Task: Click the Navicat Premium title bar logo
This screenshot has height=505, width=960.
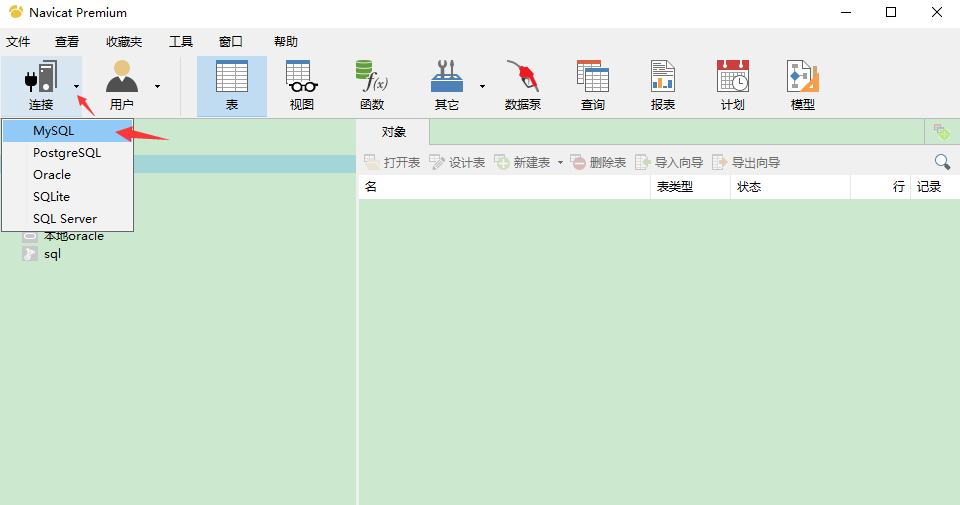Action: point(16,12)
